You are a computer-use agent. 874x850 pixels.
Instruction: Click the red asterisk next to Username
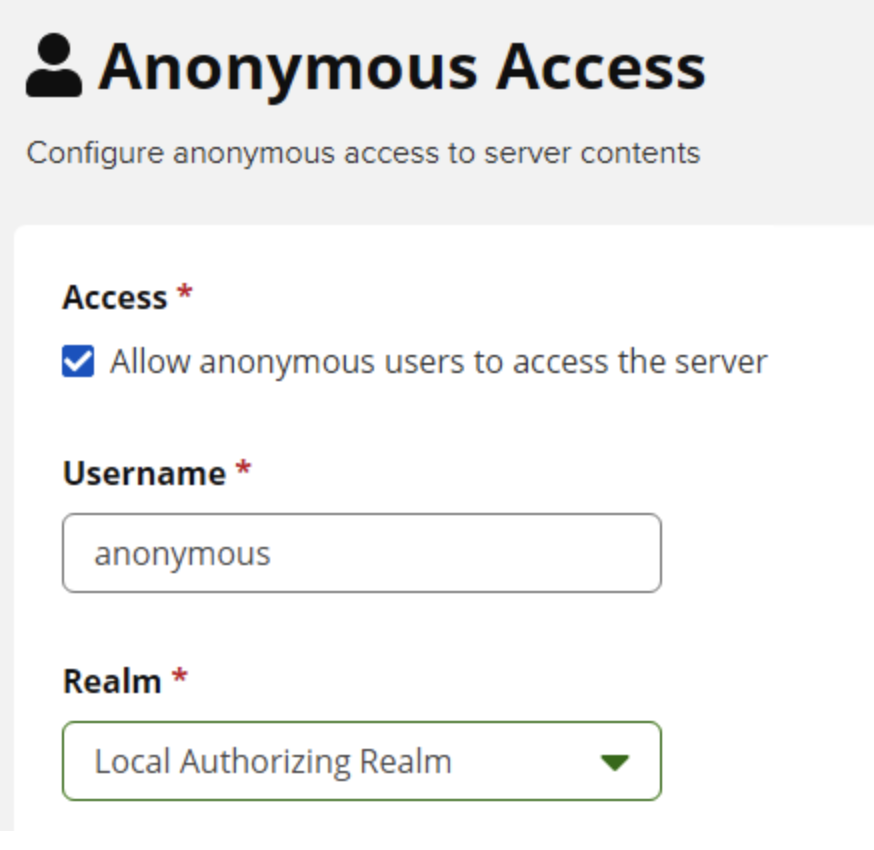coord(243,468)
